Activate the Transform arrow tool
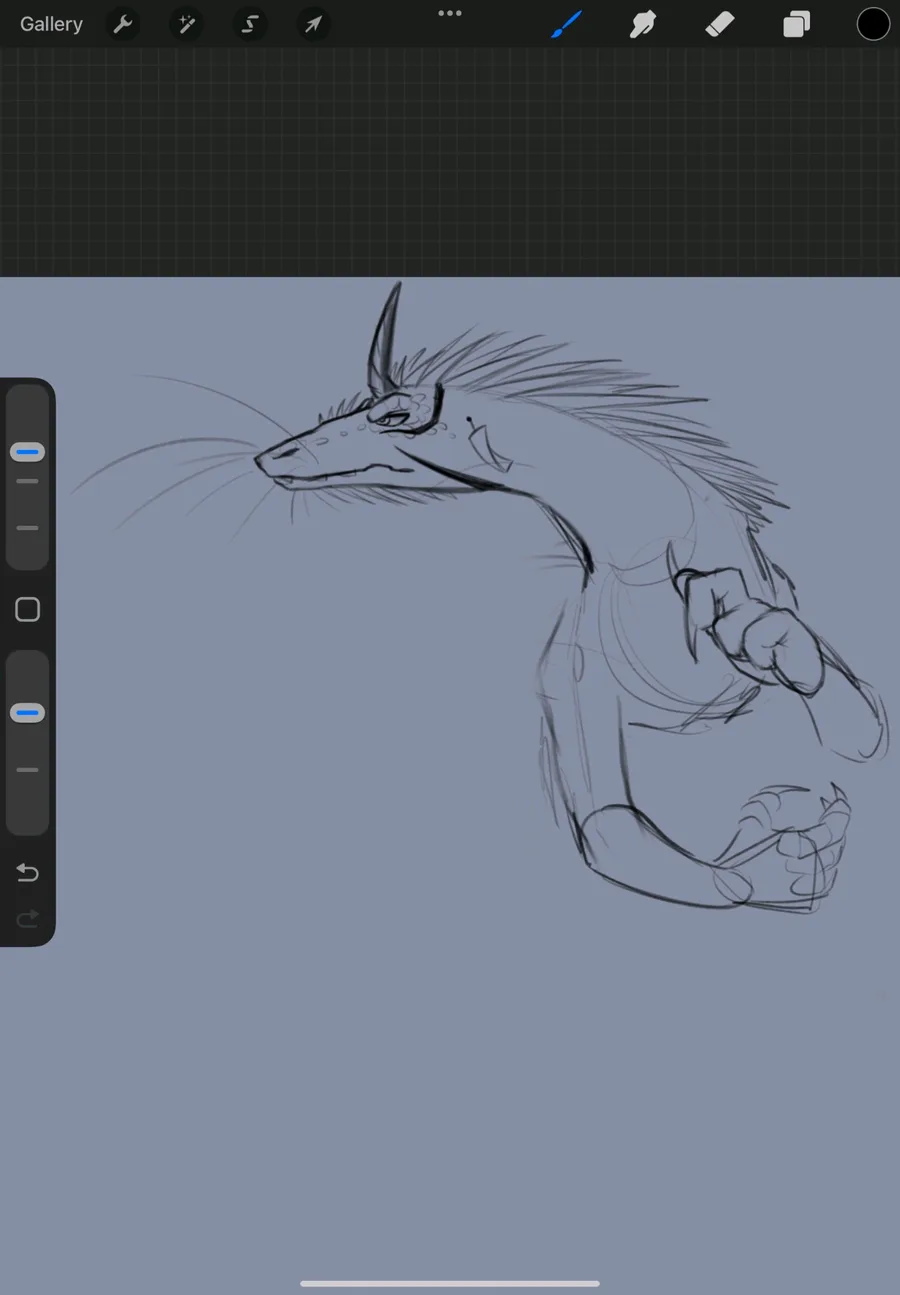The width and height of the screenshot is (900, 1295). 313,24
